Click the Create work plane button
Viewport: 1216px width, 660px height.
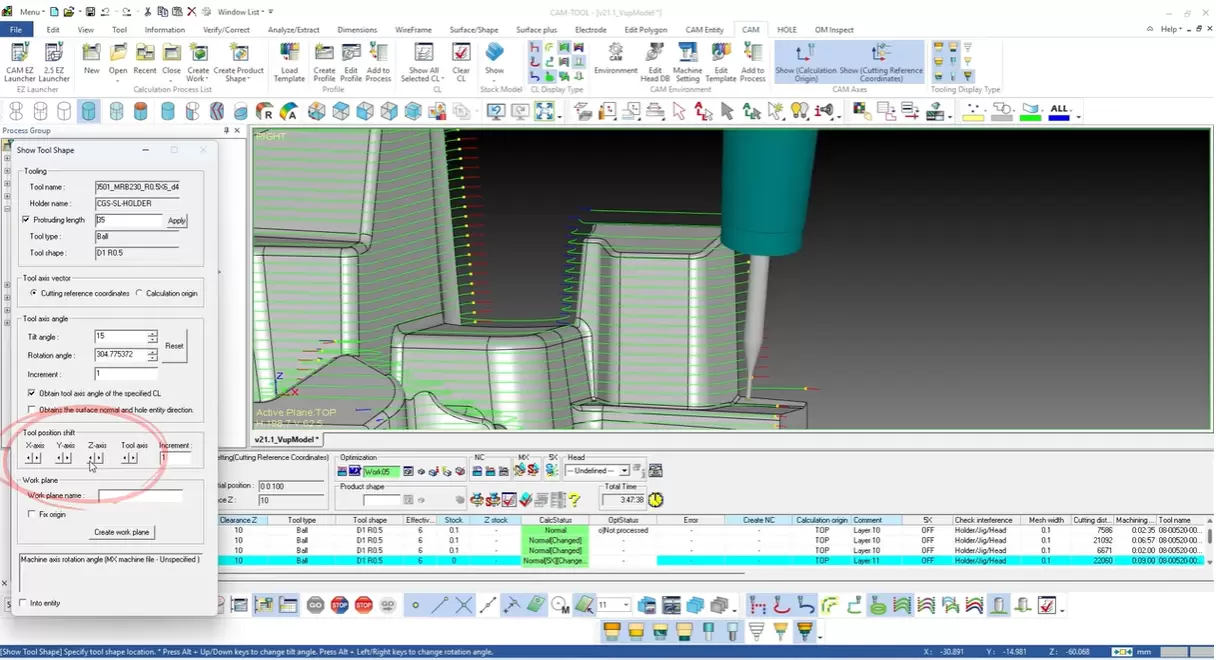[121, 532]
